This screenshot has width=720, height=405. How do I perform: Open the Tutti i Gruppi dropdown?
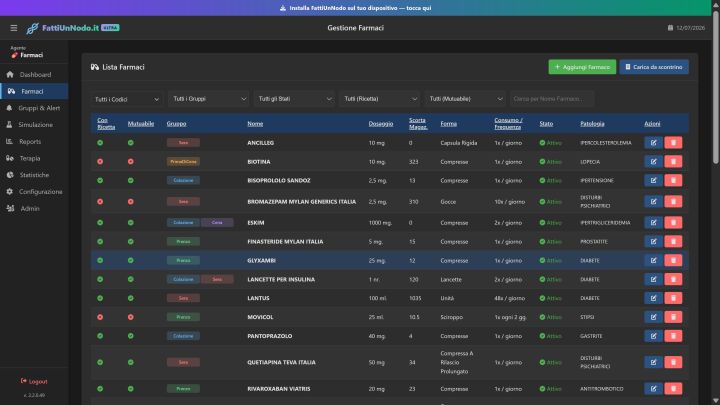click(x=208, y=99)
